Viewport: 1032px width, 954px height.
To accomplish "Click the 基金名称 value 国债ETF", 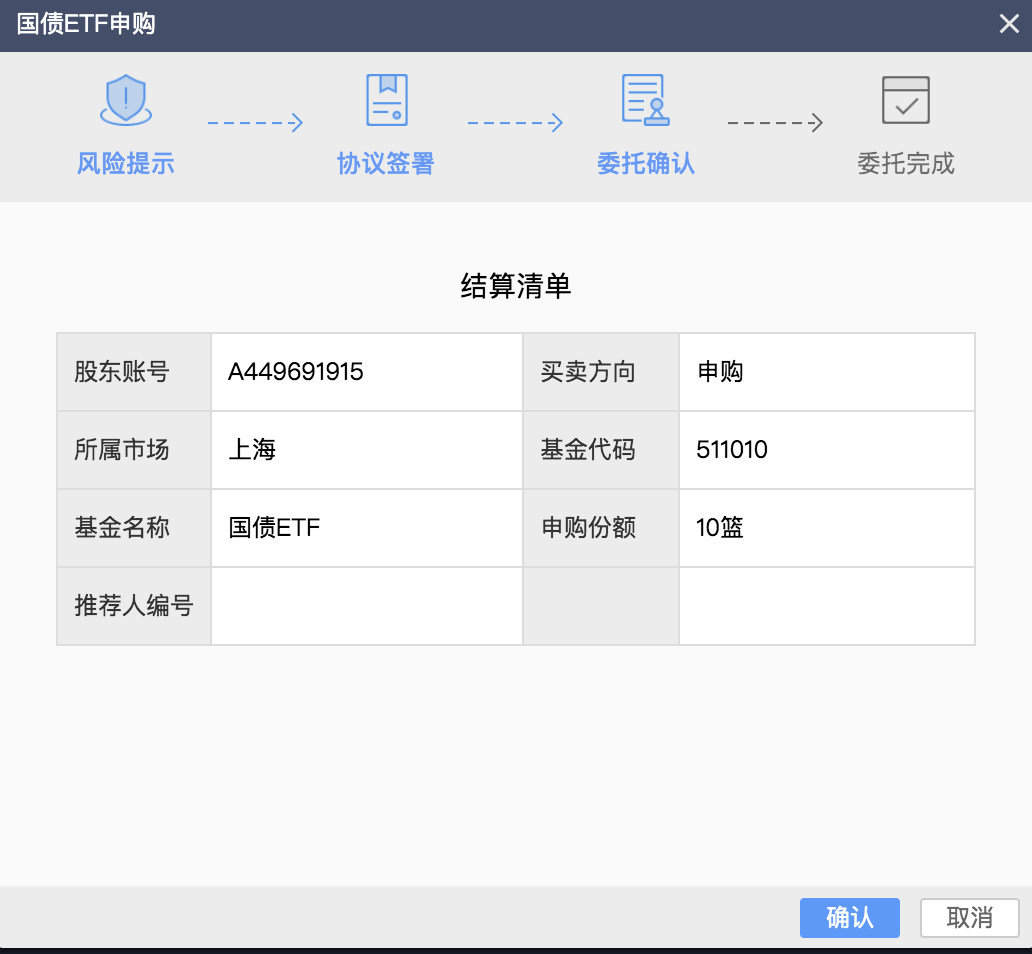I will pyautogui.click(x=274, y=528).
